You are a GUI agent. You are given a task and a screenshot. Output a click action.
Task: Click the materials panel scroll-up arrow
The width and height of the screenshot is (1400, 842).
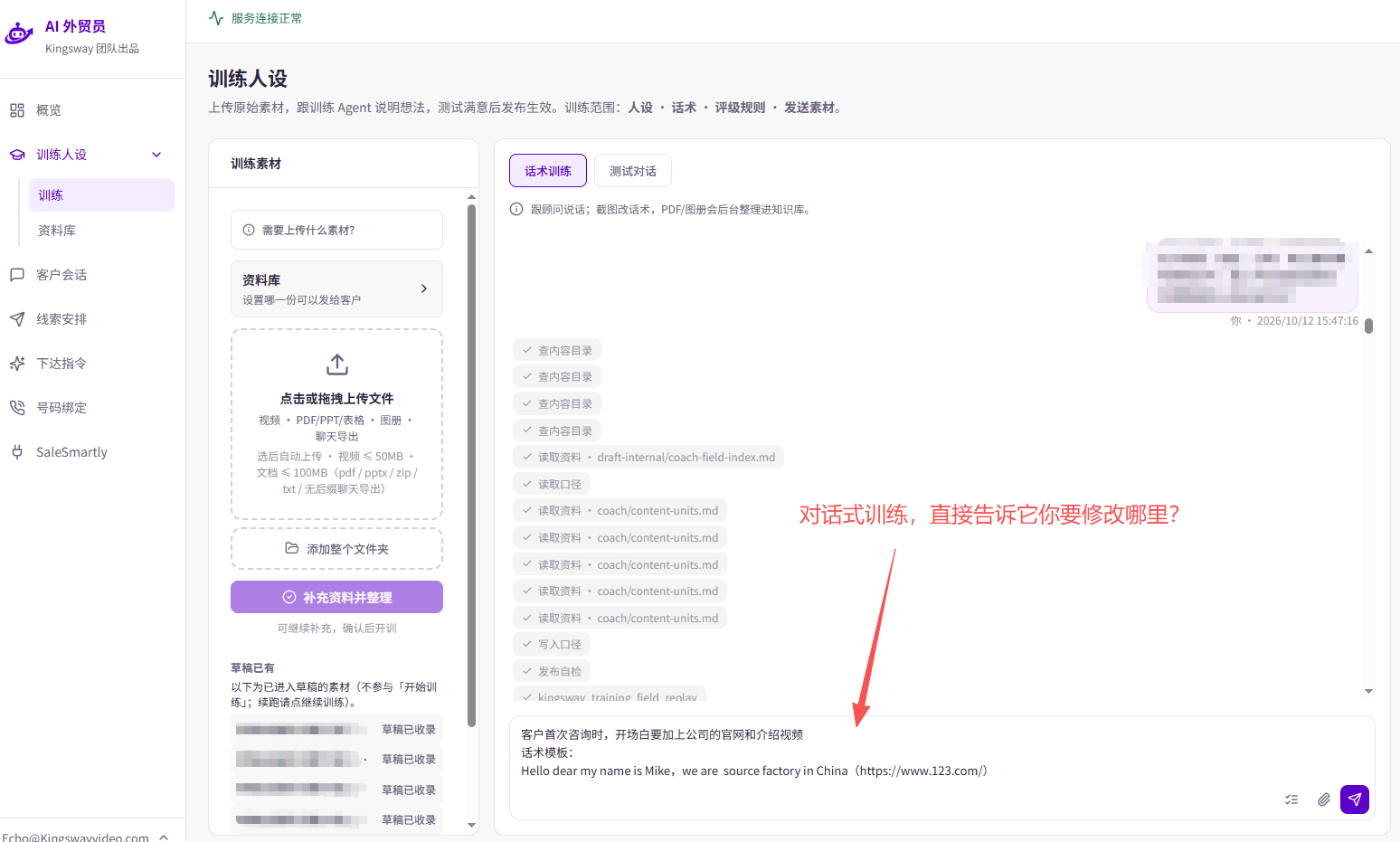pyautogui.click(x=471, y=196)
